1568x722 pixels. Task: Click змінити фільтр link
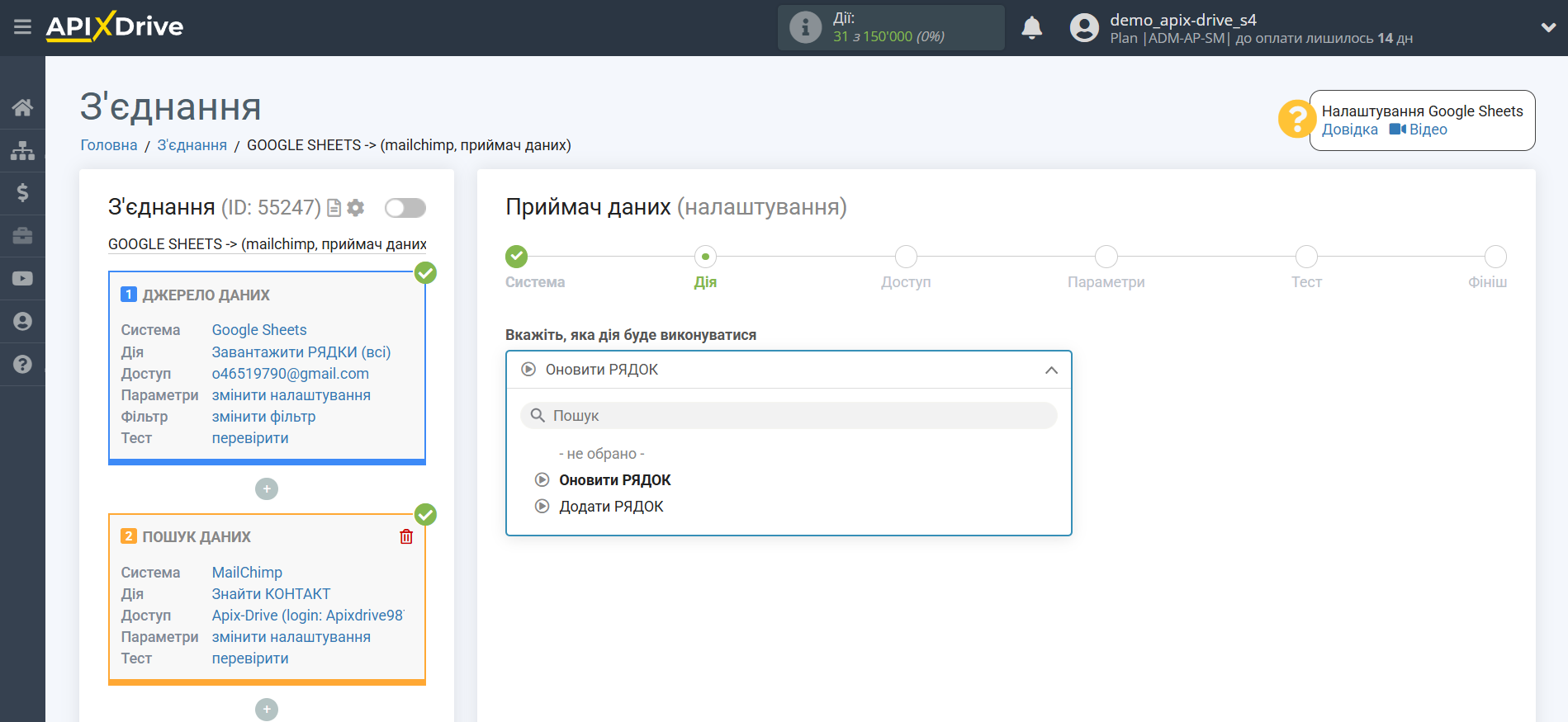263,417
